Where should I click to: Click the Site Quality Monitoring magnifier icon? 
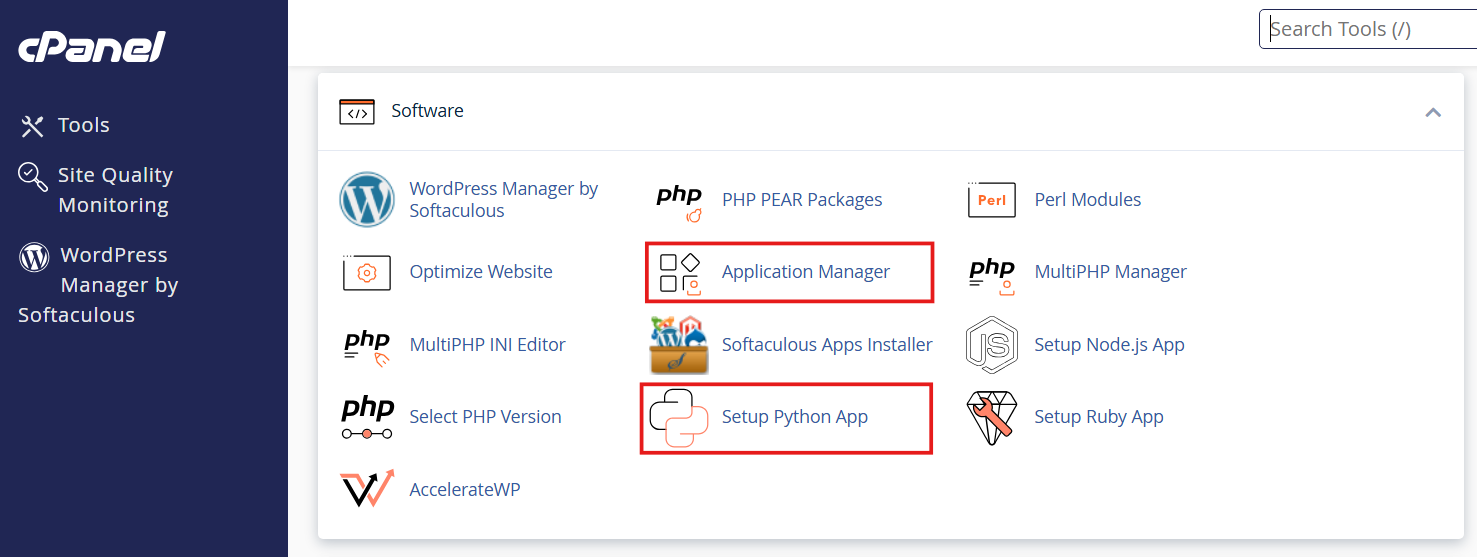click(33, 177)
